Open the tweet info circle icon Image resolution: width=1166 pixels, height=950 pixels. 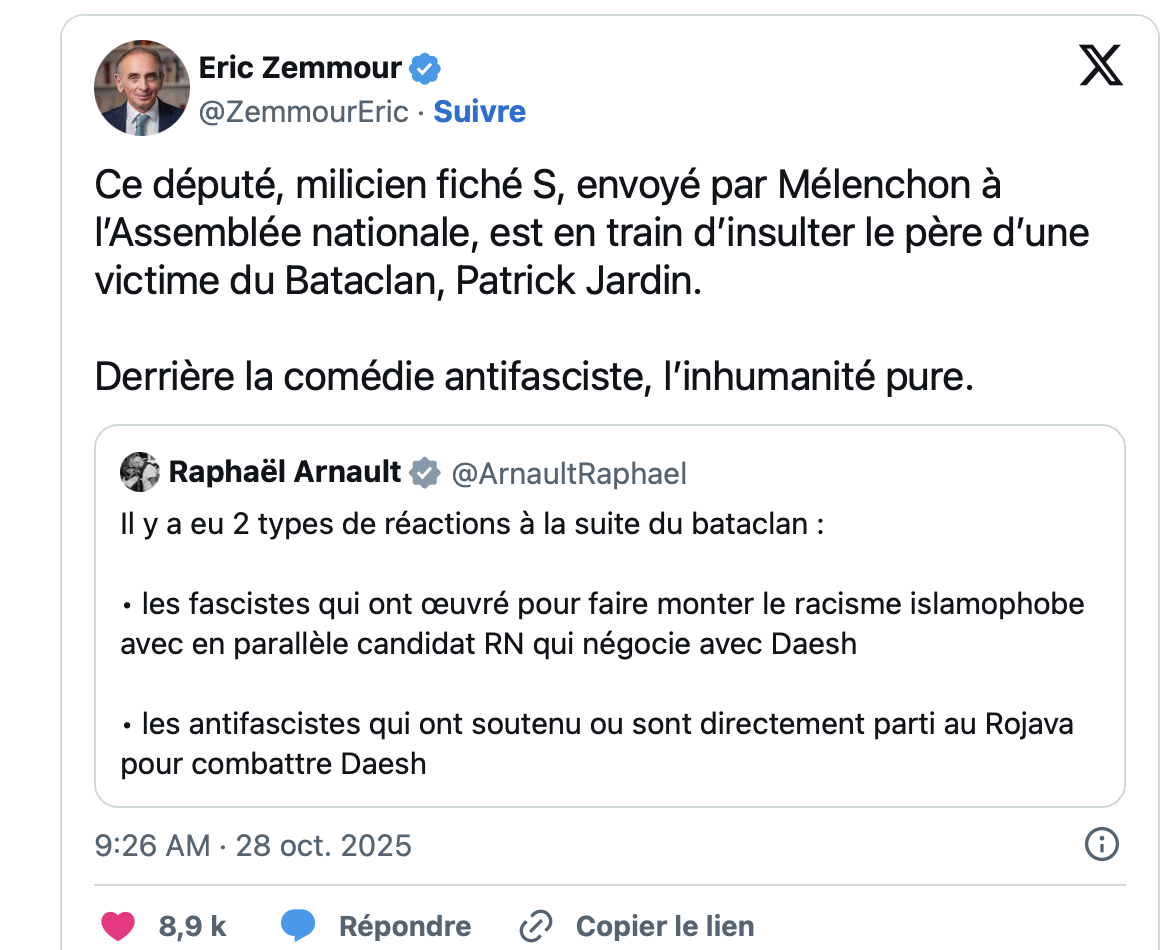point(1101,845)
